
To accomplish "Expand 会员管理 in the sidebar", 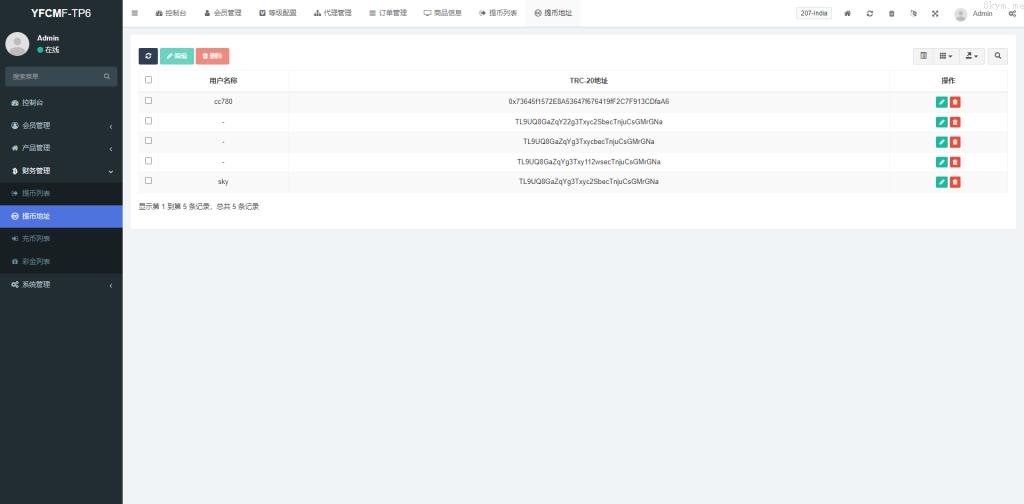I will tap(61, 125).
